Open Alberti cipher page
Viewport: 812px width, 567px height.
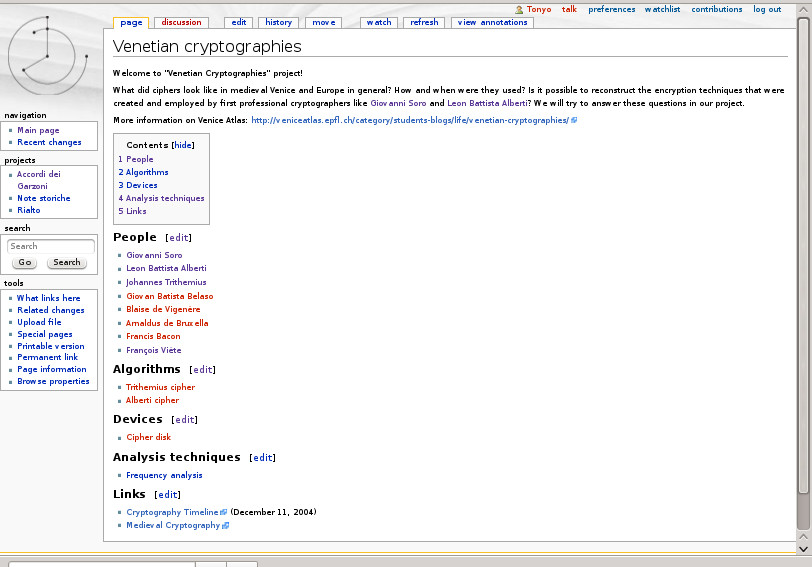click(x=152, y=400)
